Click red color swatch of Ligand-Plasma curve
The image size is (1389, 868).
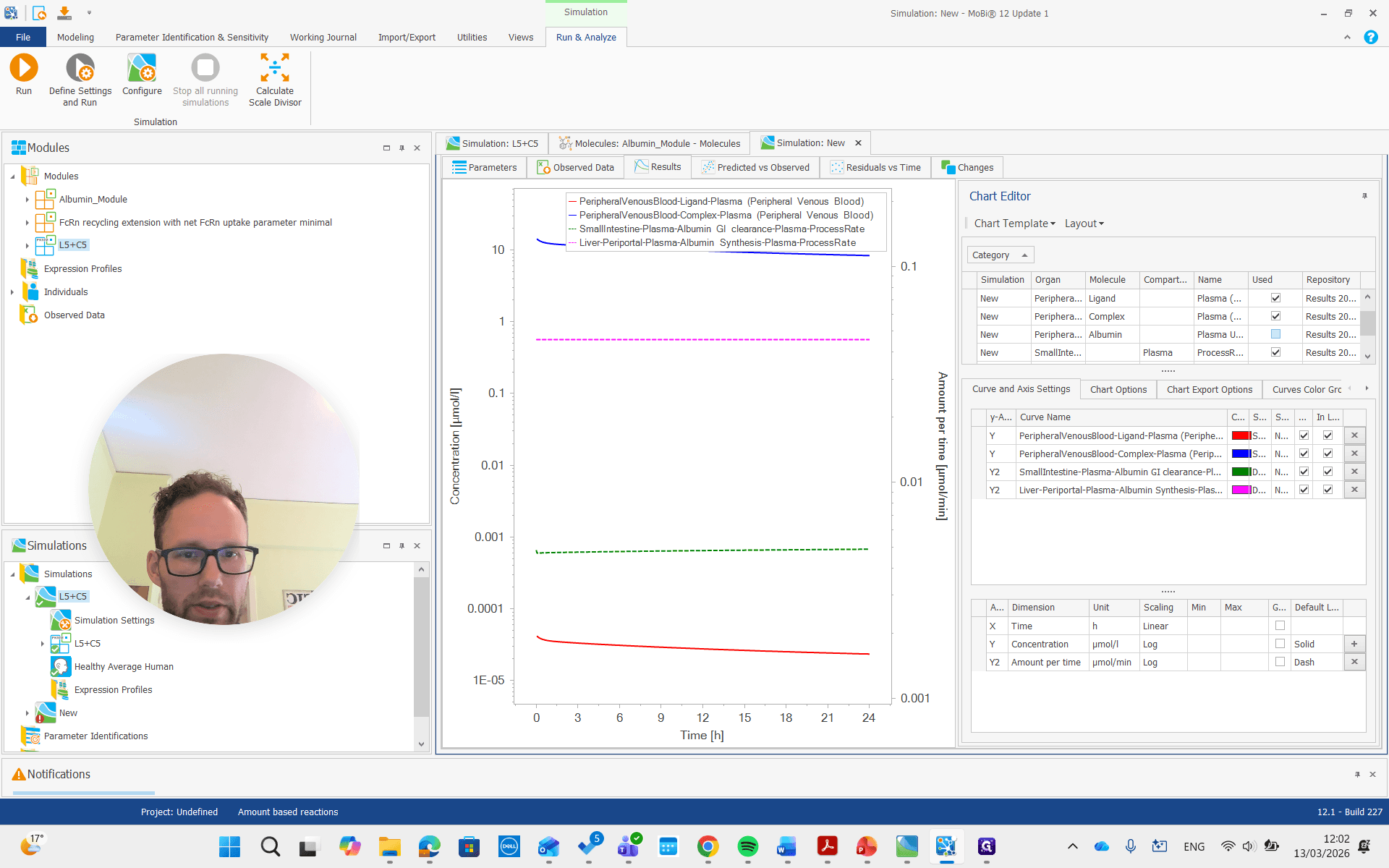[x=1240, y=435]
